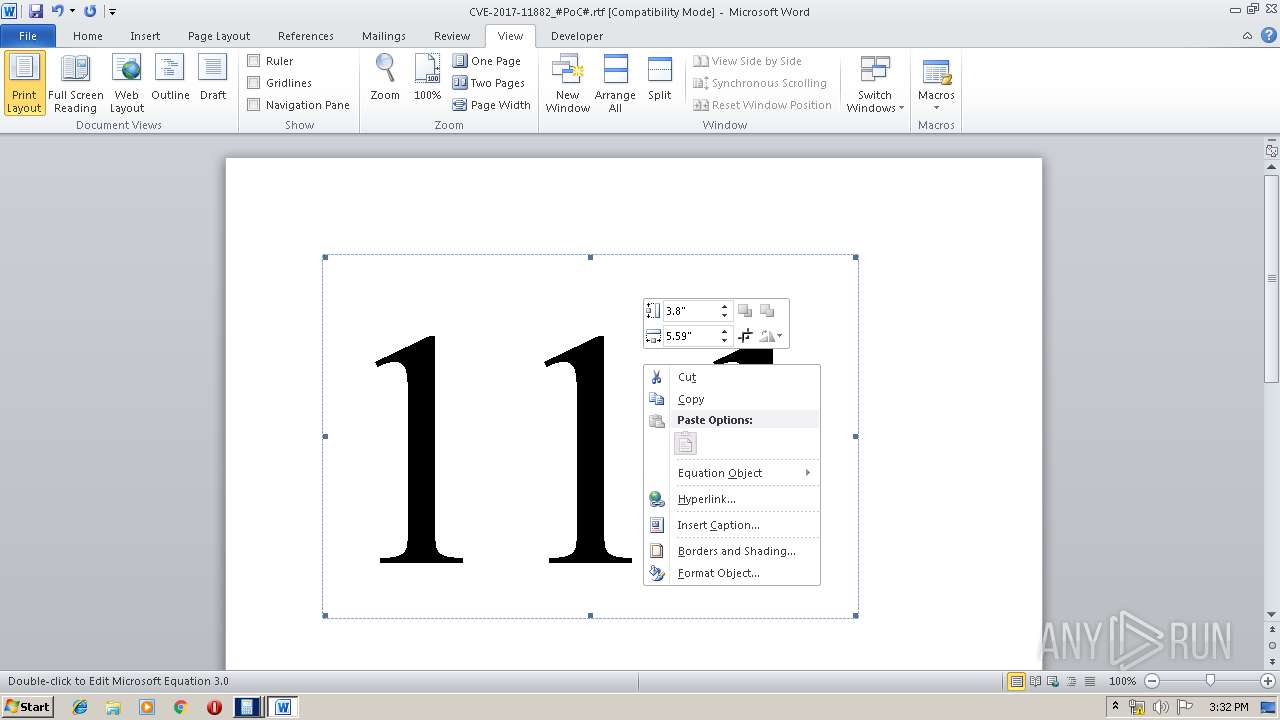The width and height of the screenshot is (1280, 720).
Task: Click the zoom in plus button
Action: (x=1267, y=681)
